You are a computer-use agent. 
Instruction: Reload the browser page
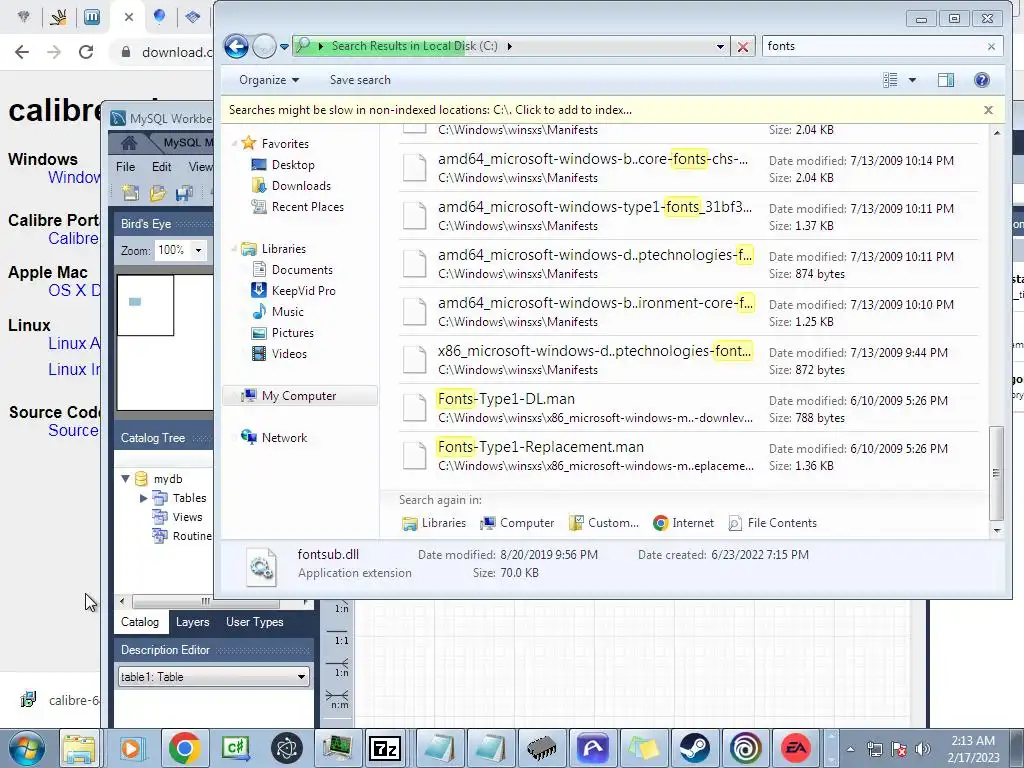(86, 52)
